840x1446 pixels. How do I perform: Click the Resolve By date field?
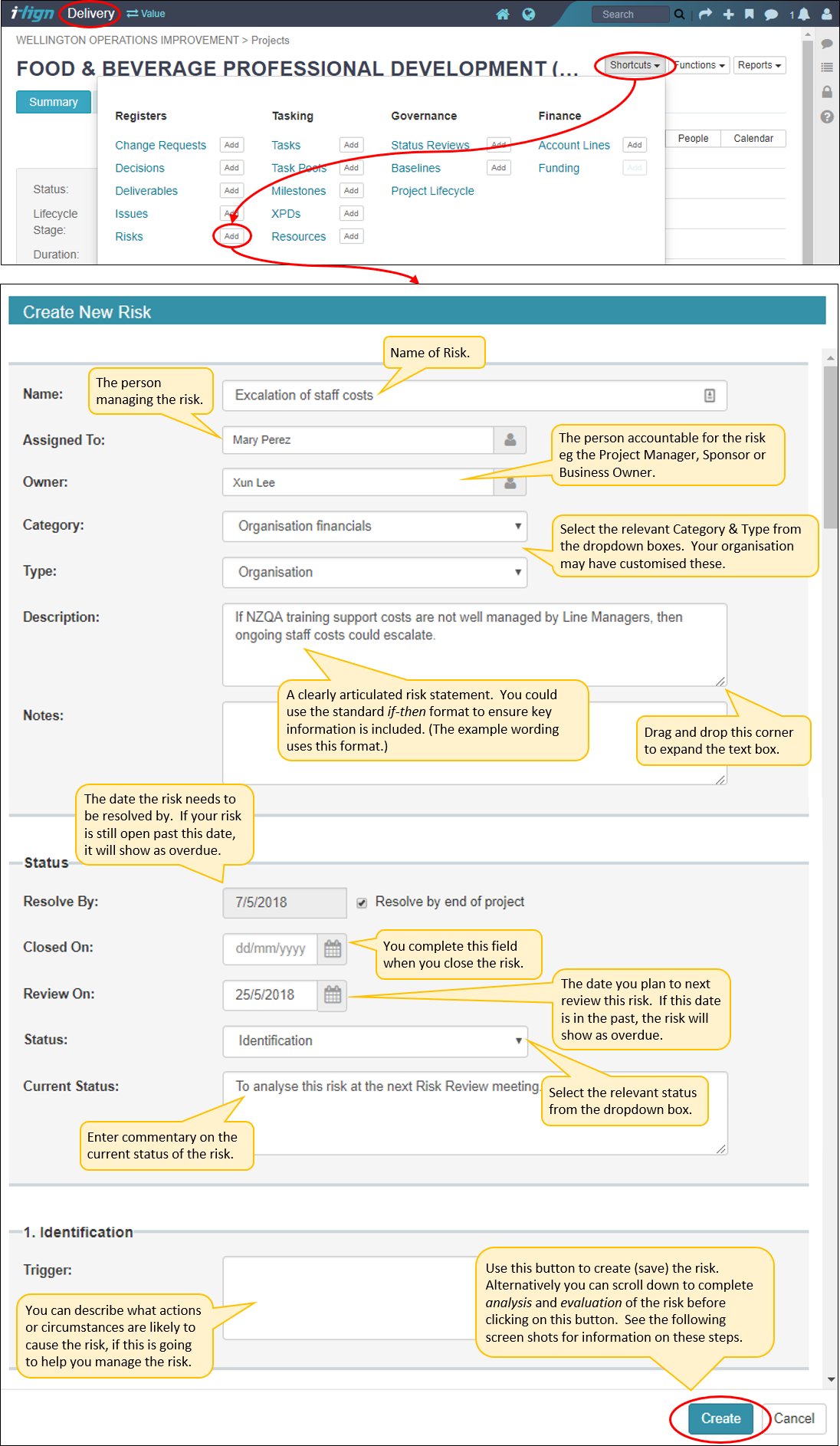point(284,903)
